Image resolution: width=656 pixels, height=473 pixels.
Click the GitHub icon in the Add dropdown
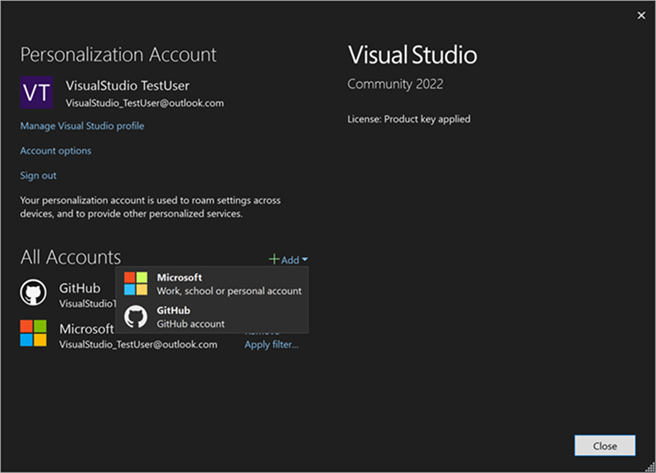(136, 317)
